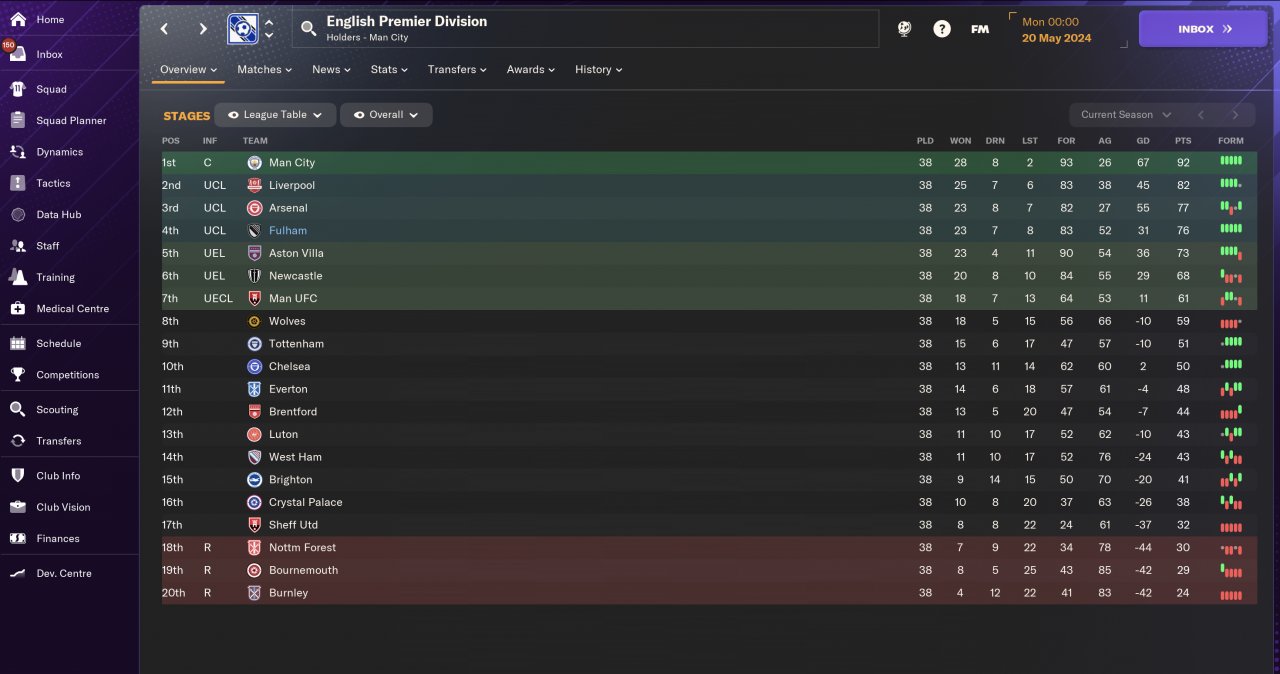Image resolution: width=1280 pixels, height=674 pixels.
Task: Open the Scouting magnifier icon
Action: point(17,409)
